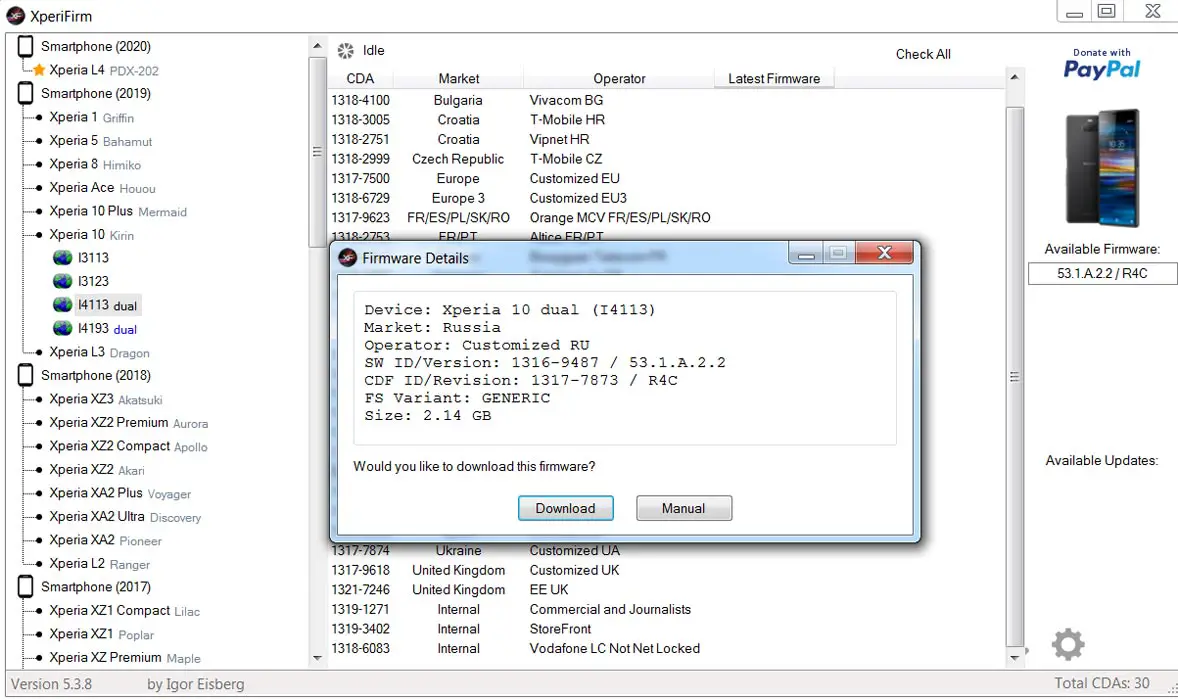Viewport: 1178px width, 700px height.
Task: Select Xperia Ace Houou device
Action: pyautogui.click(x=102, y=188)
